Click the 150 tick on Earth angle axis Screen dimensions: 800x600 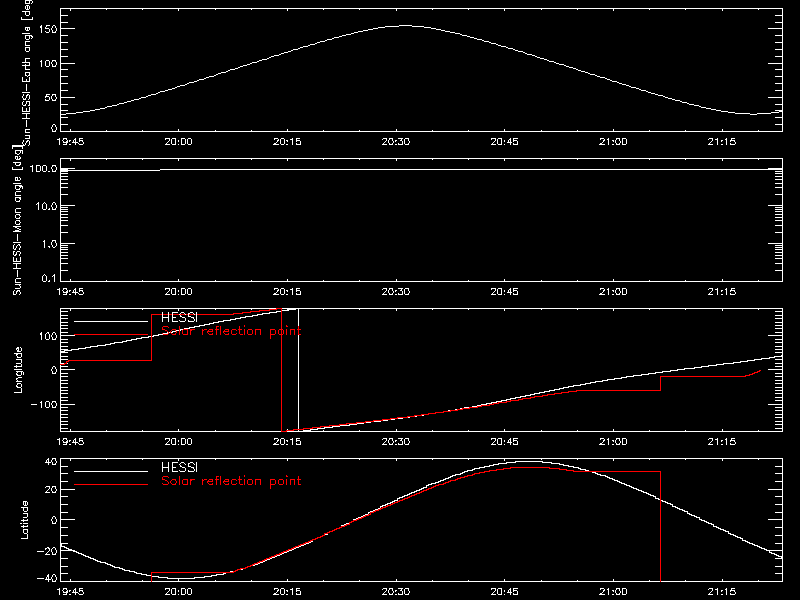coord(48,29)
